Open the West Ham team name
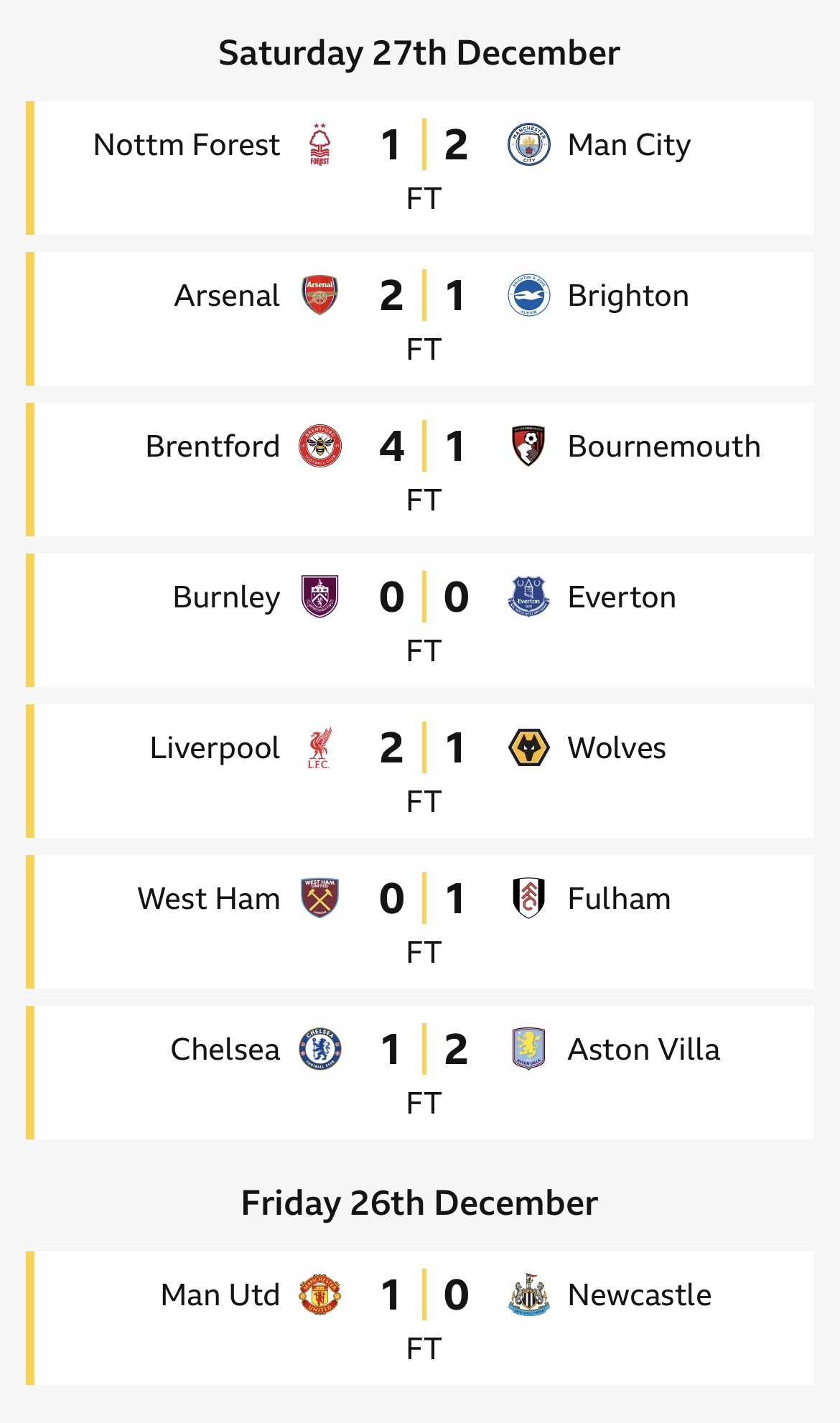The width and height of the screenshot is (840, 1423). pyautogui.click(x=209, y=899)
